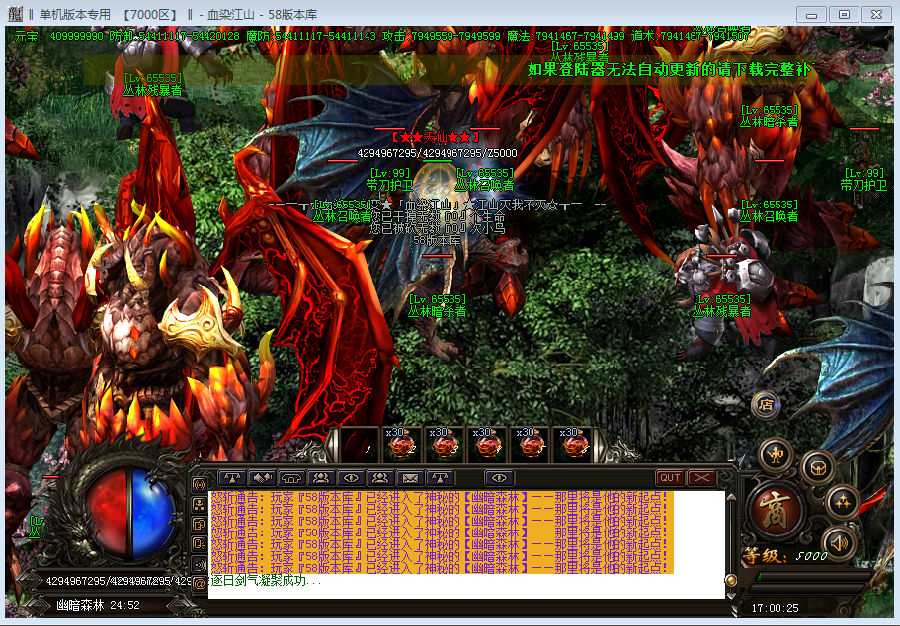
Task: Select the broadcast signal chat channel icon
Action: tap(200, 485)
